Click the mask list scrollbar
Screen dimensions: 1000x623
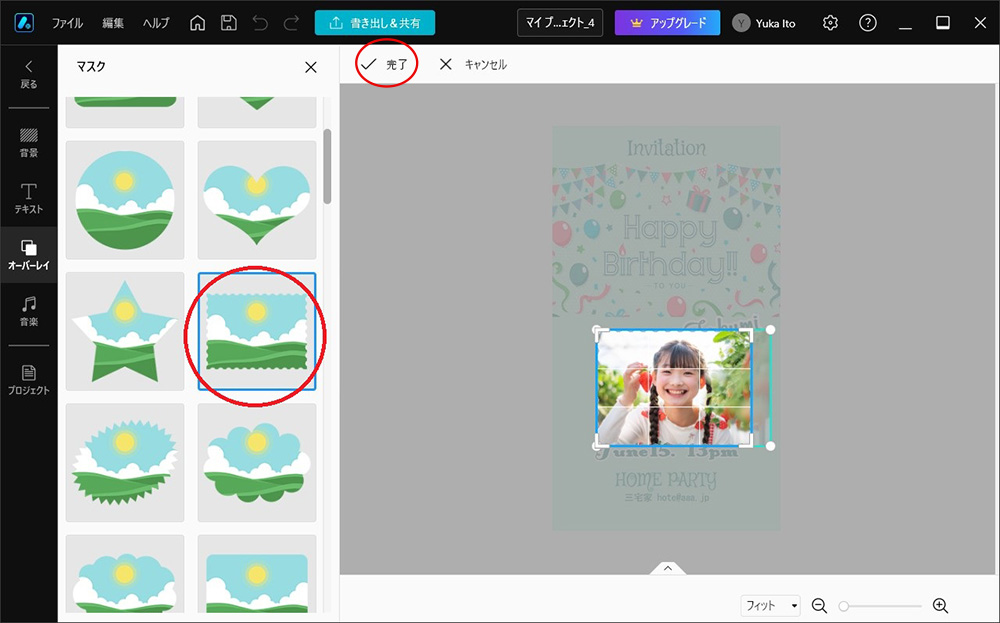pyautogui.click(x=327, y=166)
